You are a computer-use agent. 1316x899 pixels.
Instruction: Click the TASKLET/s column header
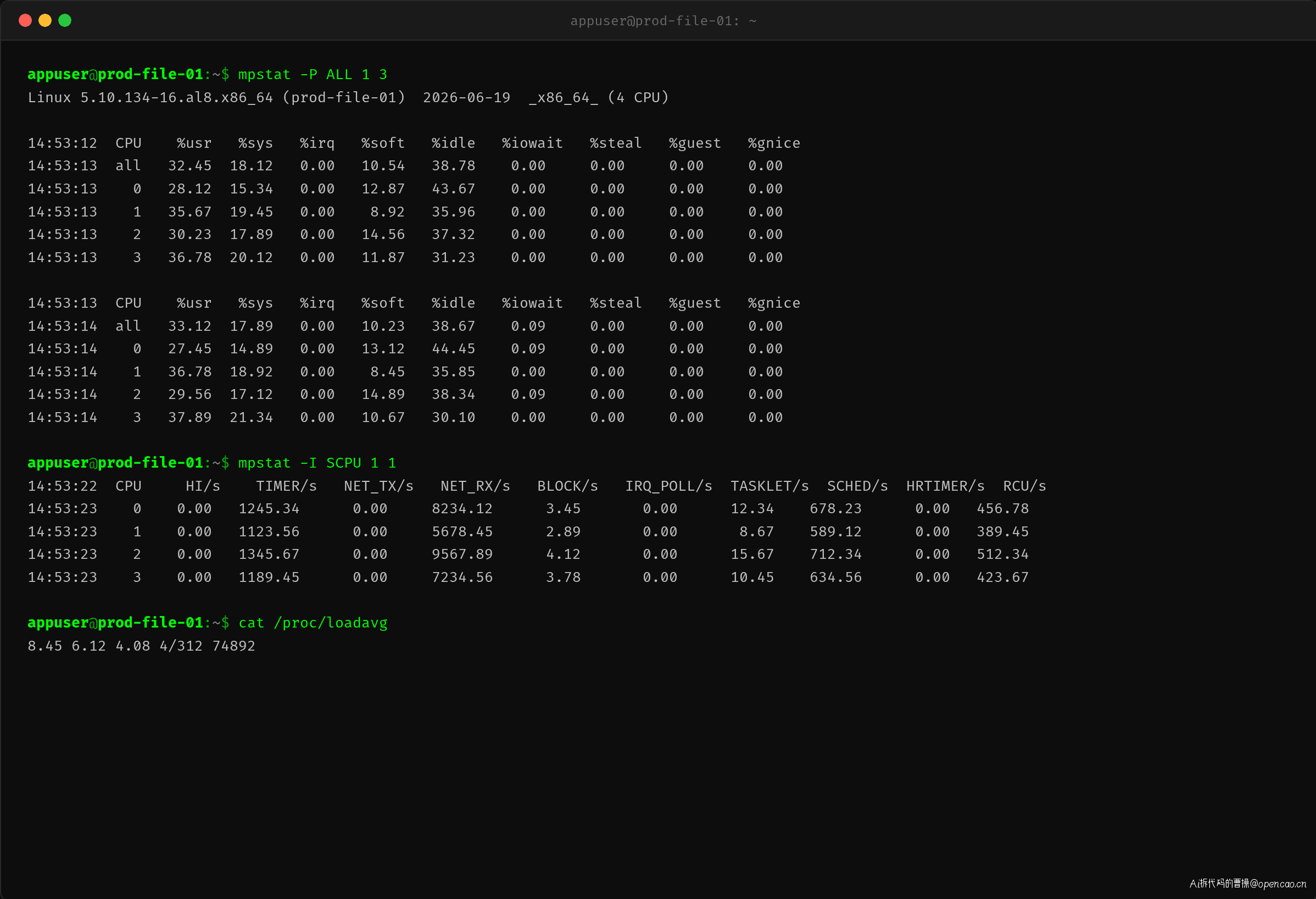click(x=769, y=486)
